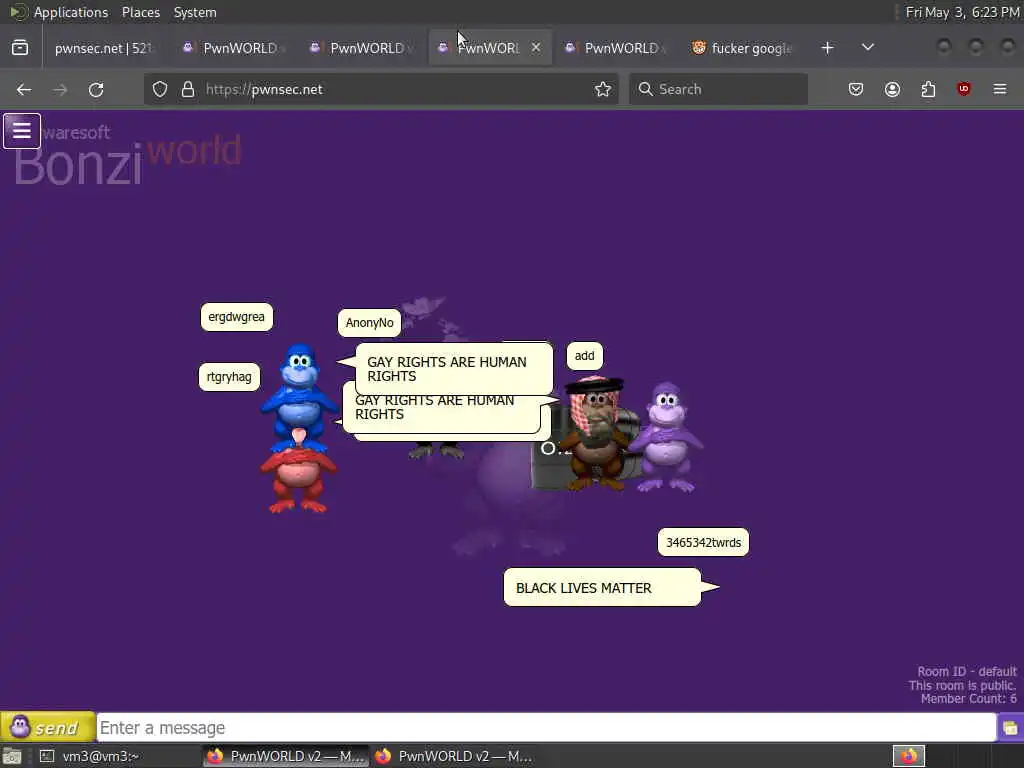Viewport: 1024px width, 768px height.
Task: Click the Bonzi wearing a keffiyeh
Action: [x=595, y=434]
